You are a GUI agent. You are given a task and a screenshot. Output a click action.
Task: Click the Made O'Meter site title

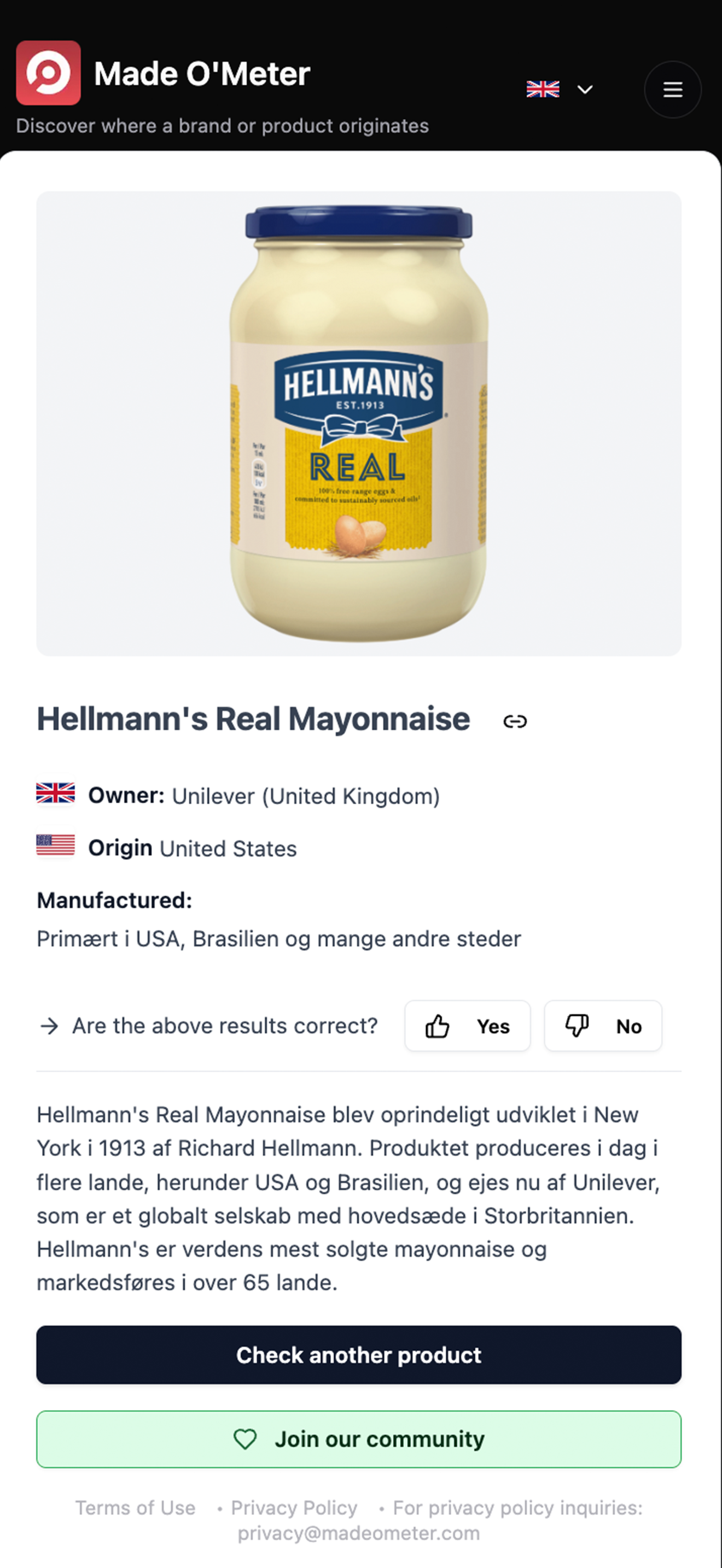pos(202,74)
